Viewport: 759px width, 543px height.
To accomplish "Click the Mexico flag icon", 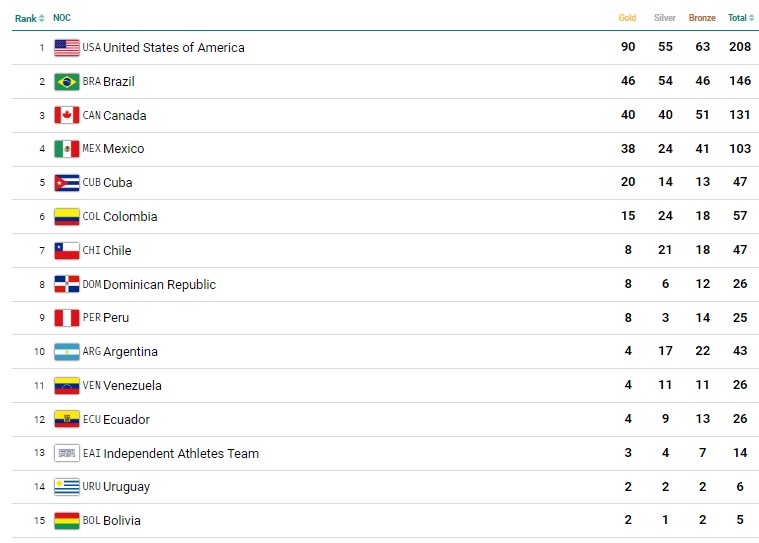I will click(x=67, y=149).
